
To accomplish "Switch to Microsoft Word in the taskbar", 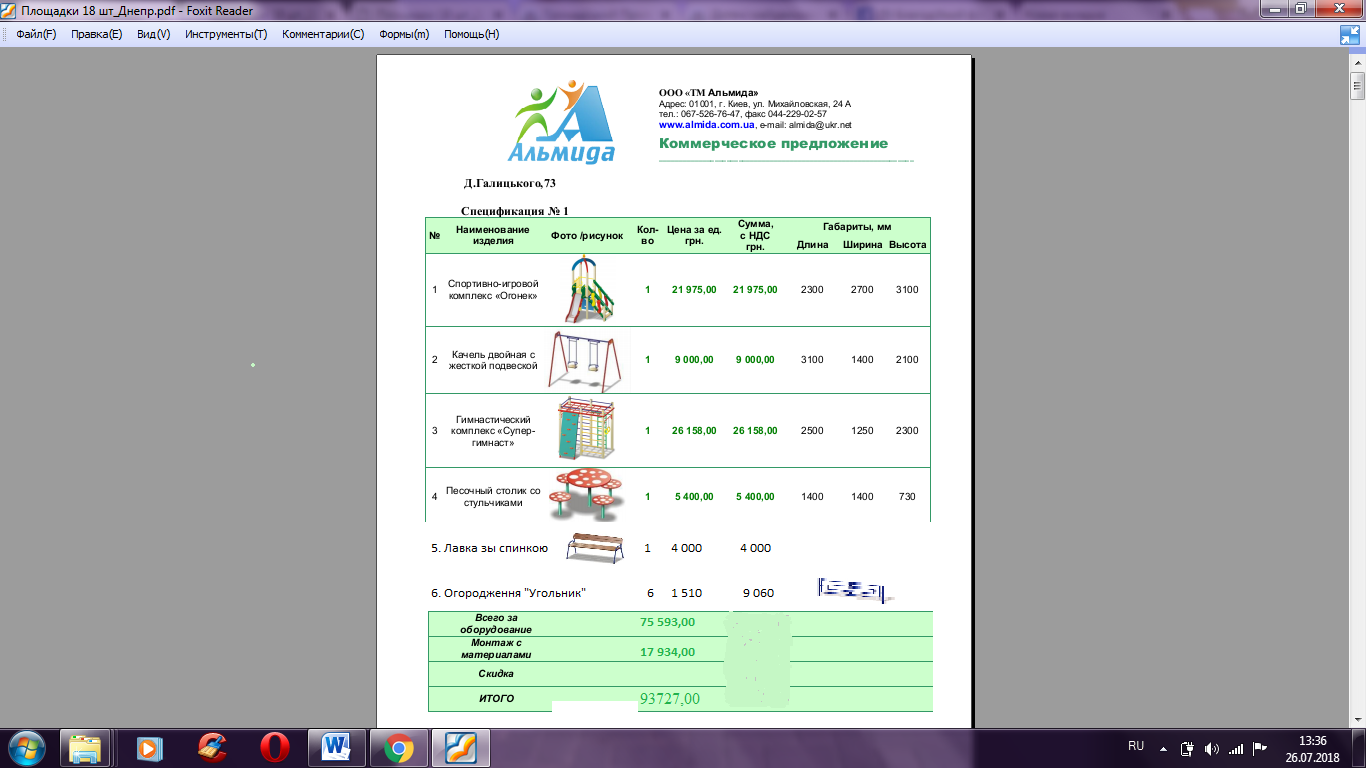I will (x=336, y=747).
